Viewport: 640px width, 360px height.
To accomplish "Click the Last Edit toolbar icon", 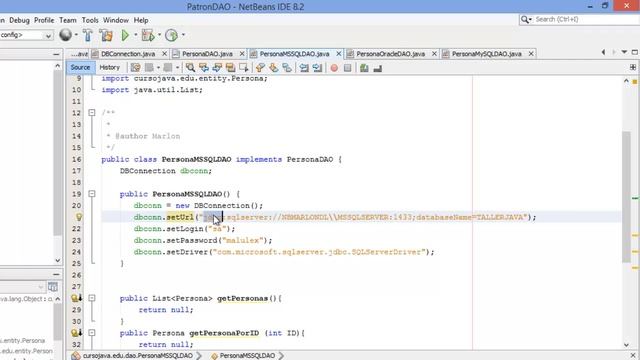I will click(136, 68).
